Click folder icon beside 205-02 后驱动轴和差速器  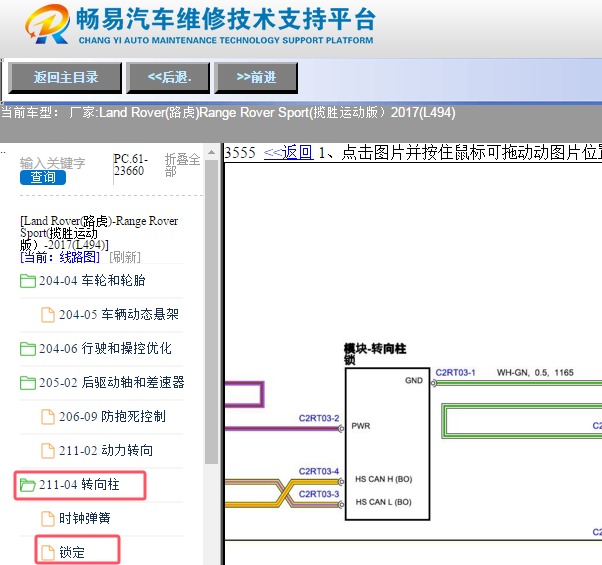coord(28,382)
